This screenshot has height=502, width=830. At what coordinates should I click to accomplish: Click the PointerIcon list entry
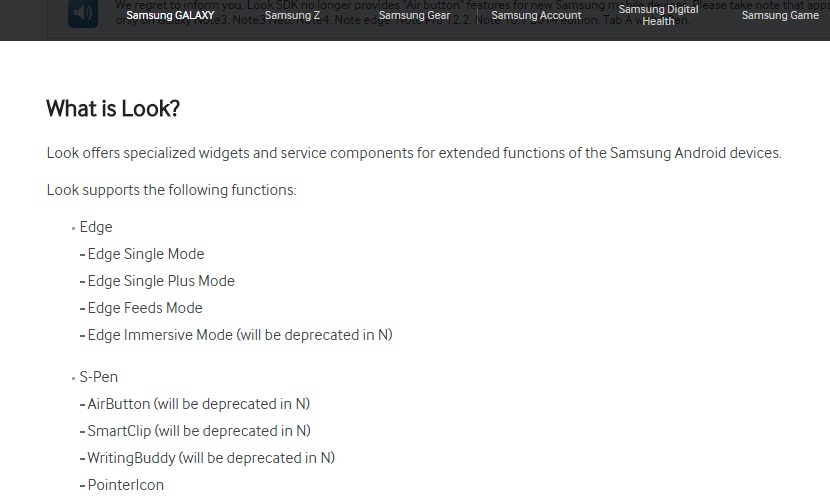125,485
